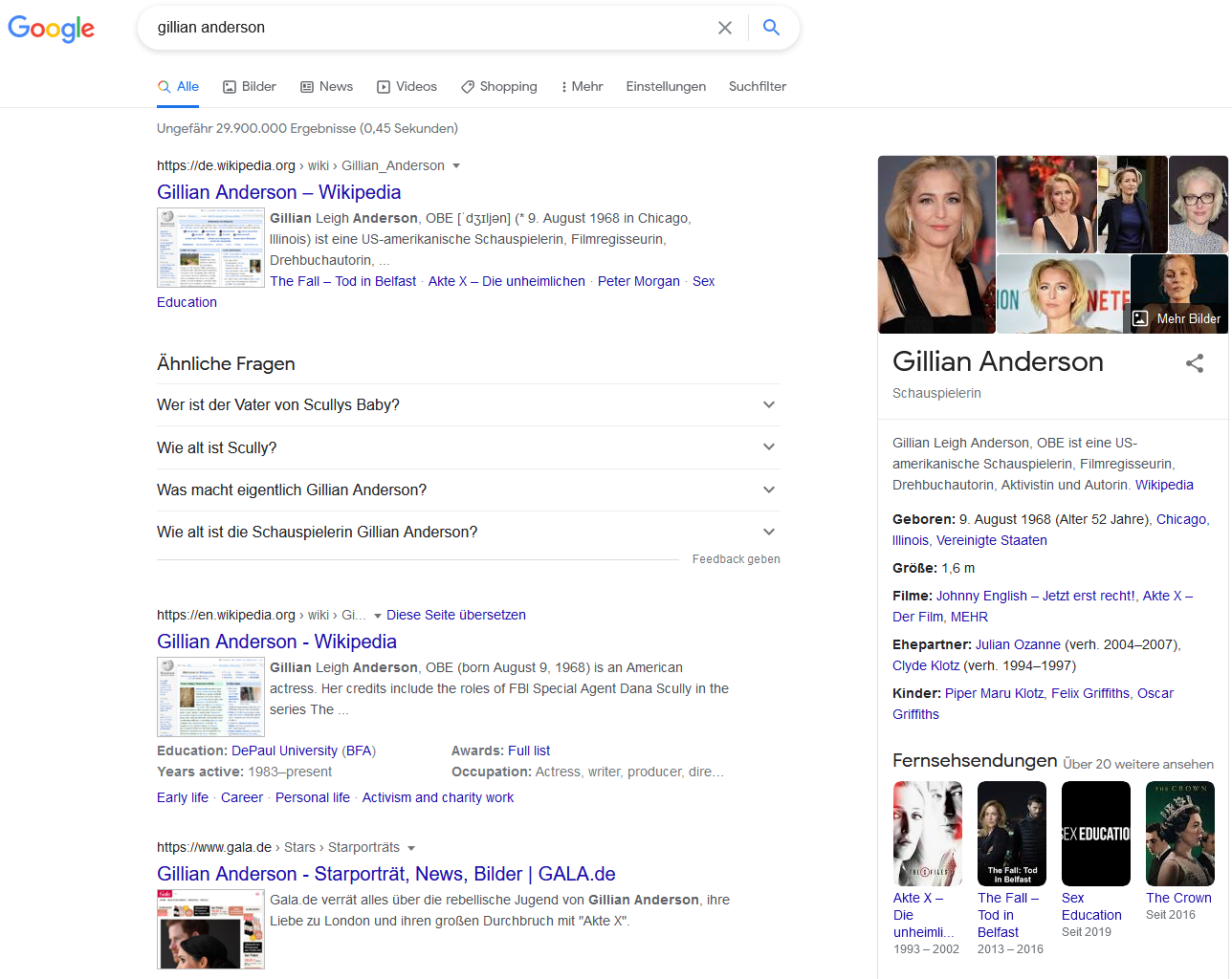Switch to the News tab

327,86
